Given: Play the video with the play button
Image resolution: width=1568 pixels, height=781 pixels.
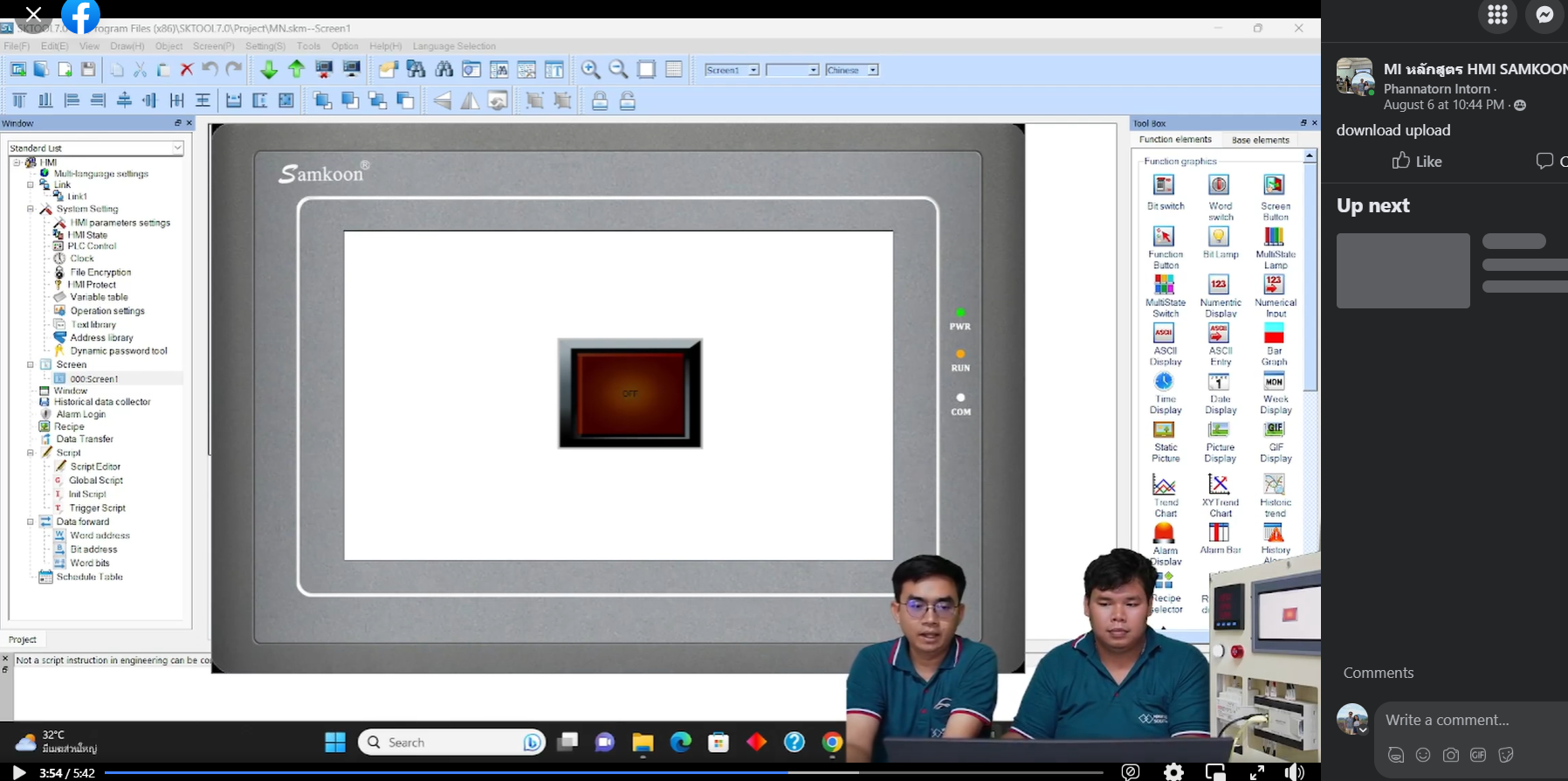Looking at the screenshot, I should (x=18, y=772).
